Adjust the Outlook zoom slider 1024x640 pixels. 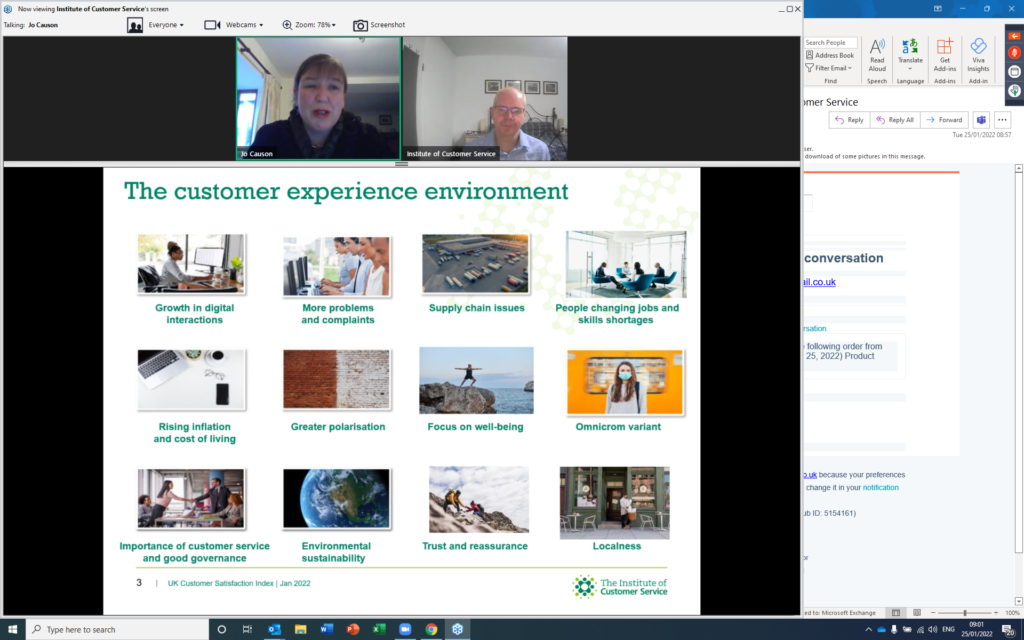pos(964,613)
